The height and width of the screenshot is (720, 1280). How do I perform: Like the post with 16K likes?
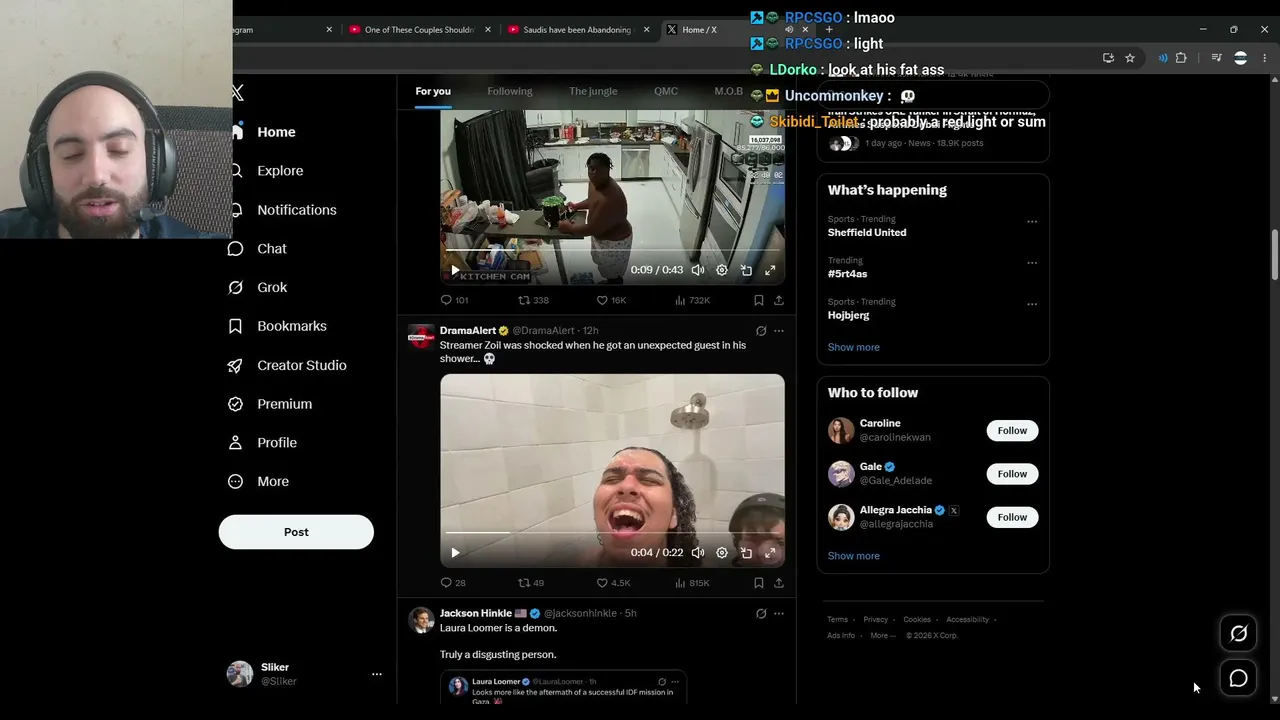(x=611, y=300)
